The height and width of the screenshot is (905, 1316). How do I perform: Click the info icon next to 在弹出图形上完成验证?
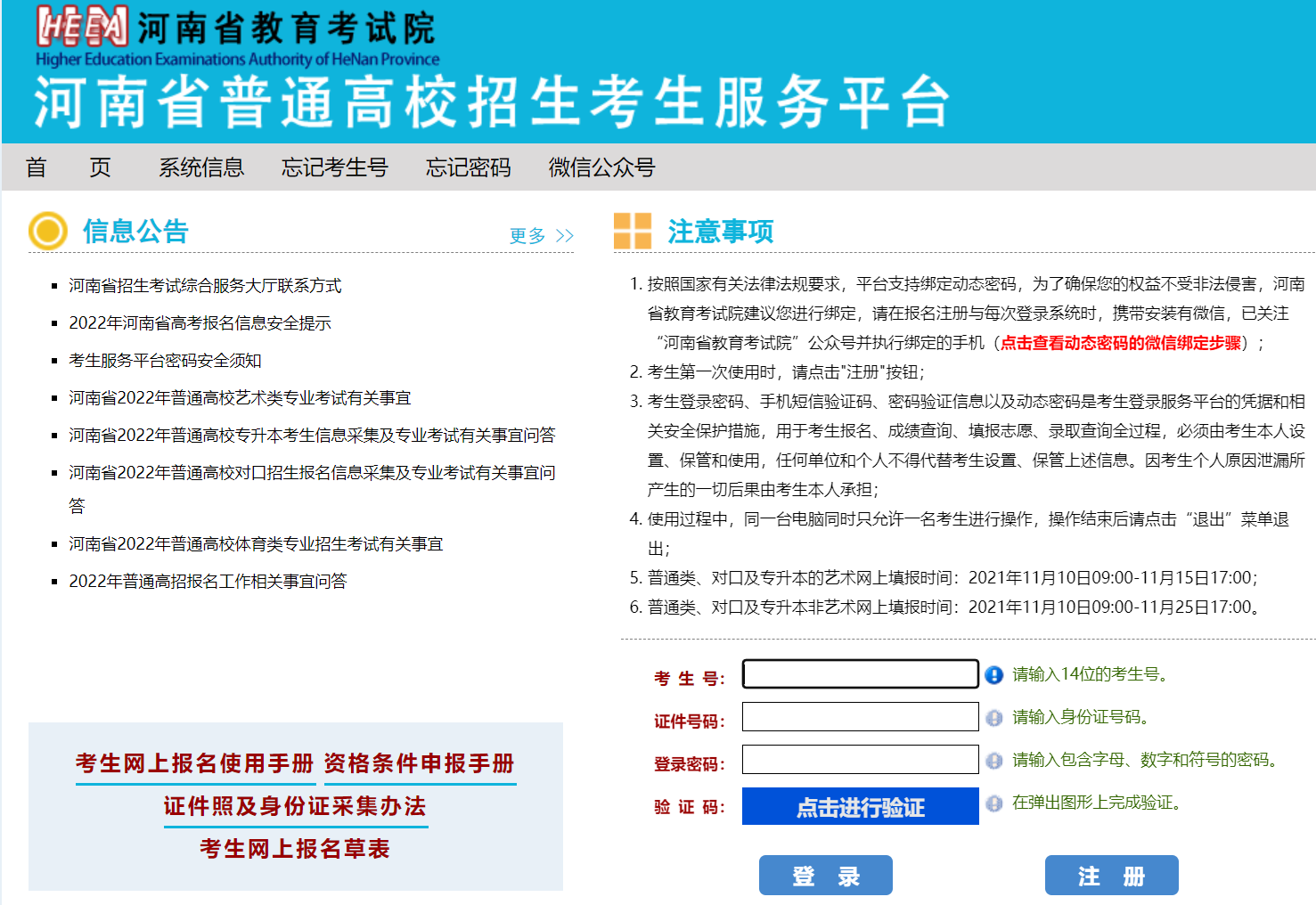point(994,803)
